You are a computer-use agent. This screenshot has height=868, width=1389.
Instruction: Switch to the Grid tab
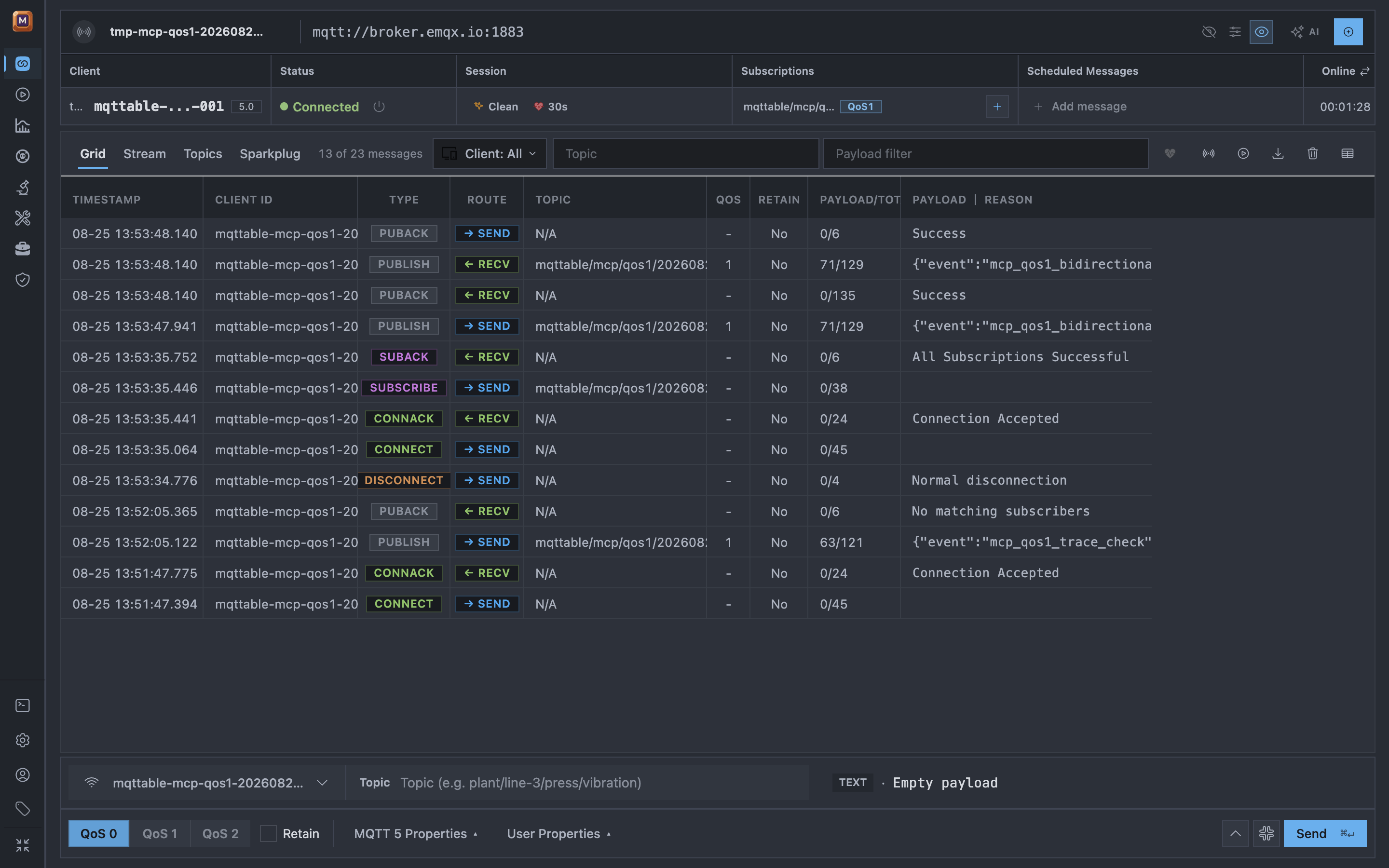click(x=93, y=154)
